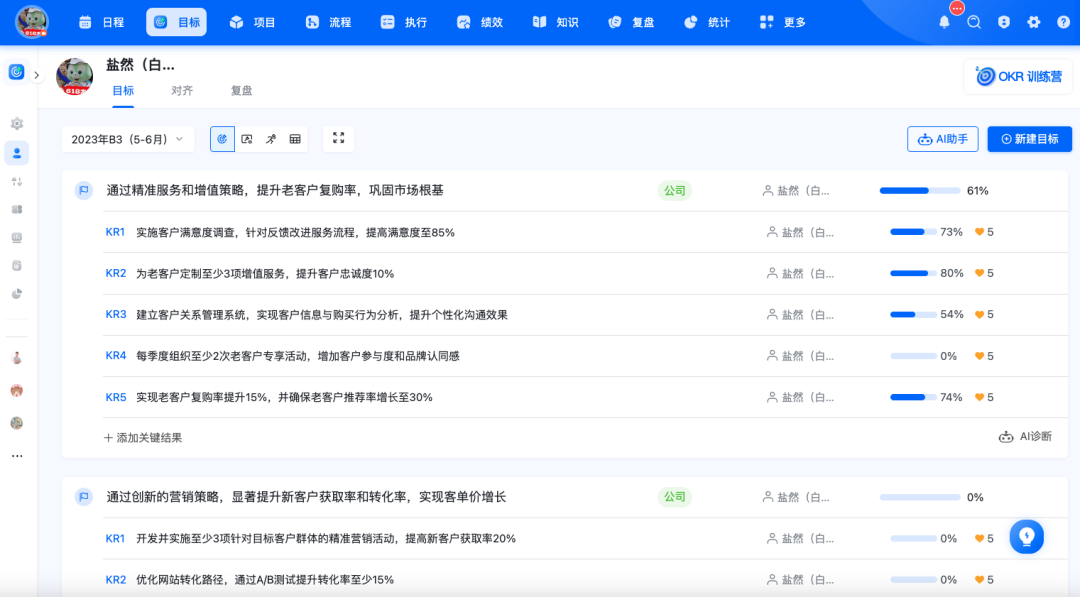
Task: Open KR2 优化网站转化路径 key result
Action: pos(264,580)
